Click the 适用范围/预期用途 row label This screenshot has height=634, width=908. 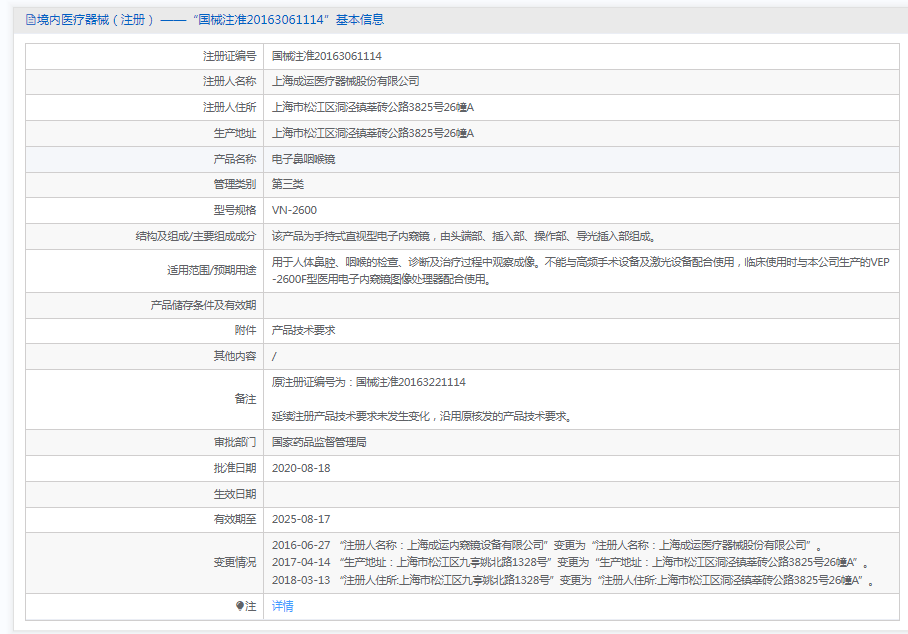[211, 270]
